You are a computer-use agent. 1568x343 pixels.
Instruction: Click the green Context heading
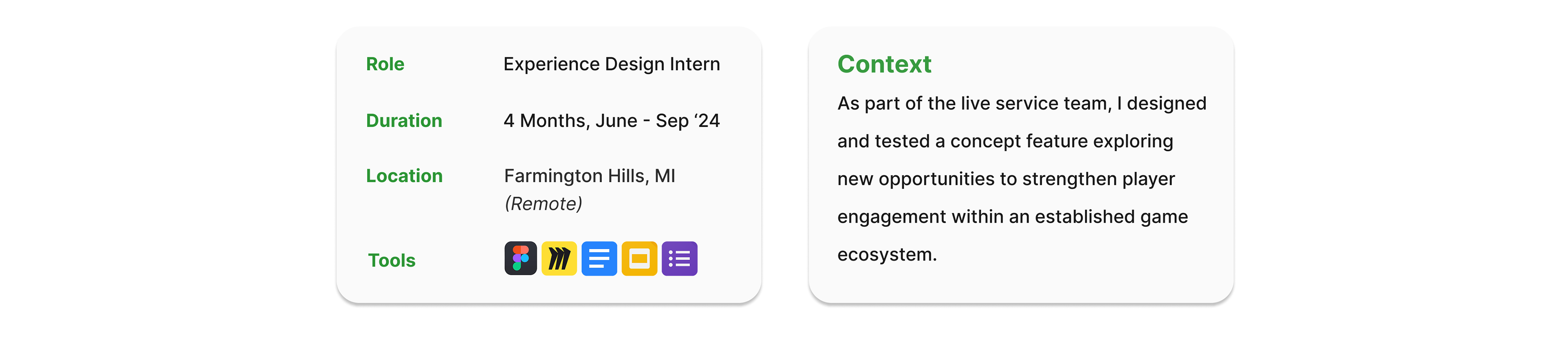(x=884, y=64)
